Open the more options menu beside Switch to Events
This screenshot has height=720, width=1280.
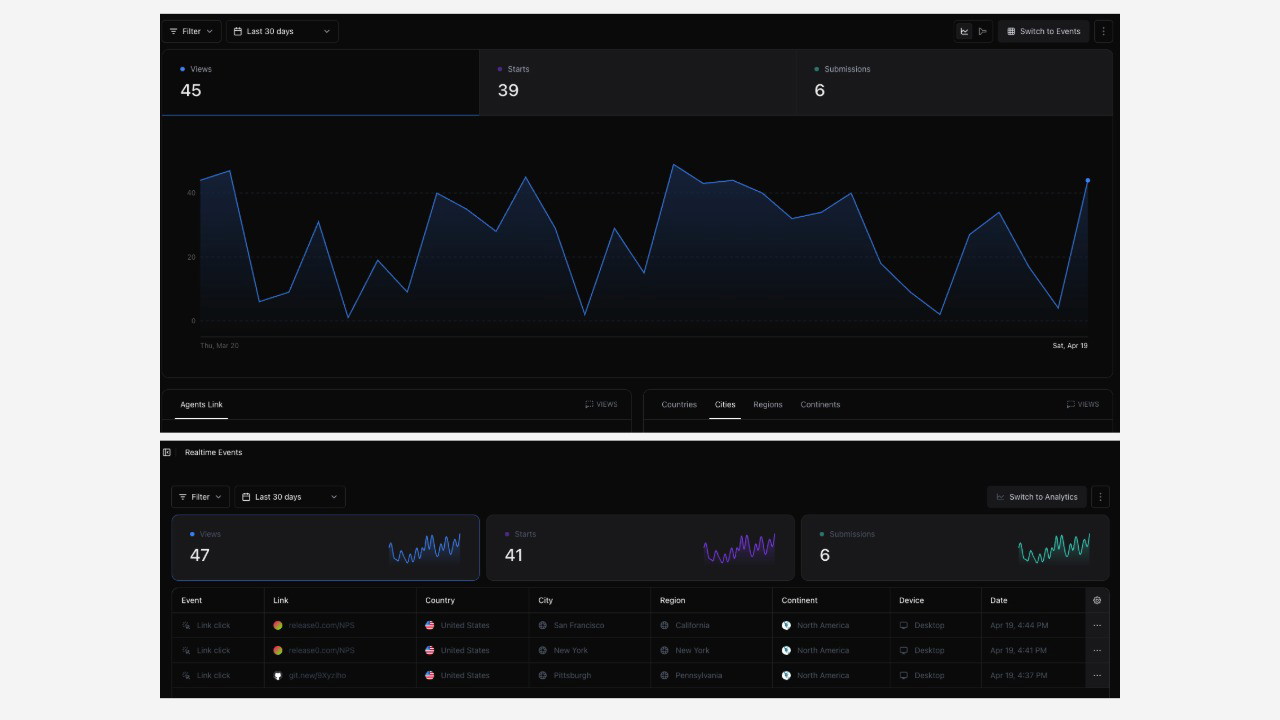[1103, 31]
